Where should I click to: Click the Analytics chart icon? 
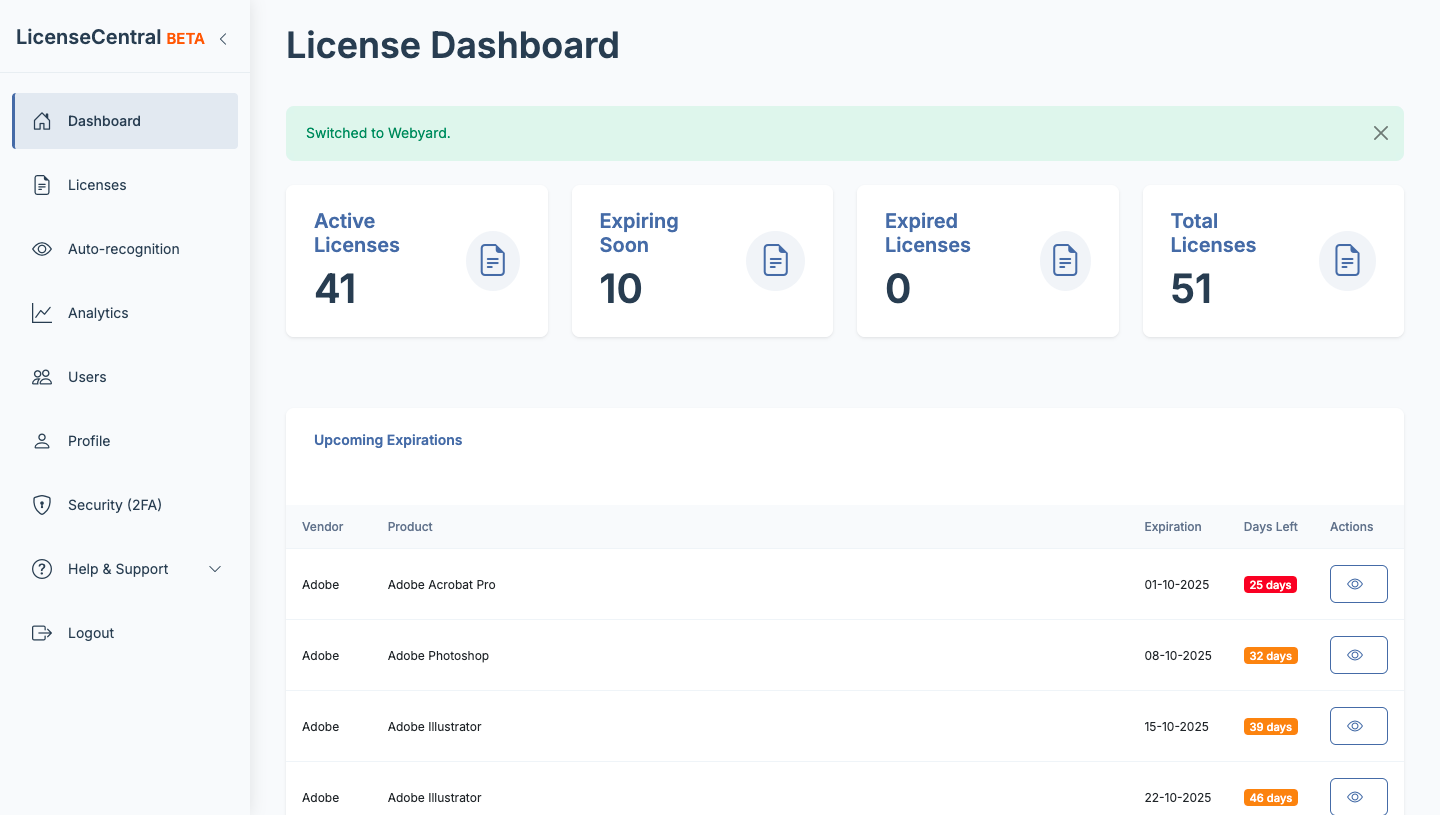41,312
